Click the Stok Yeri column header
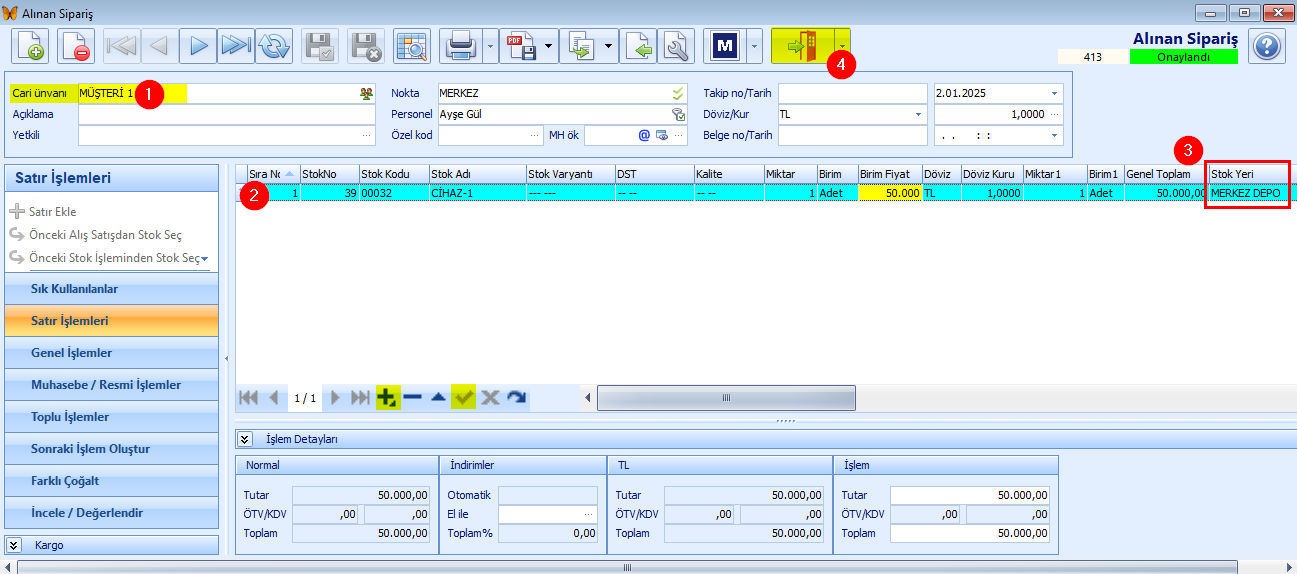The width and height of the screenshot is (1297, 574). click(1248, 174)
